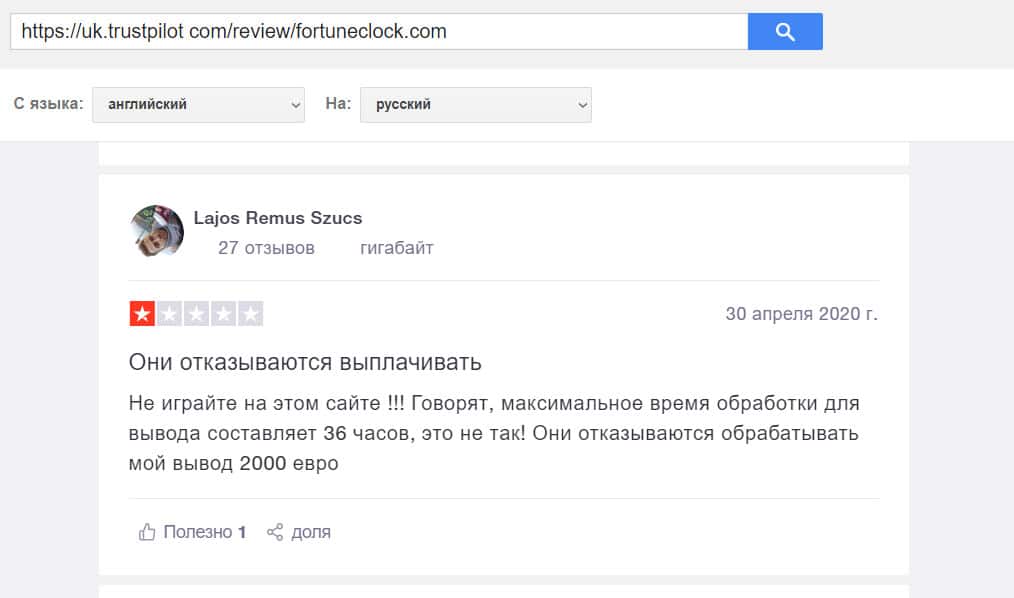Screen dimensions: 1014x598
Task: Click the fifth gray rating star
Action: tap(250, 314)
